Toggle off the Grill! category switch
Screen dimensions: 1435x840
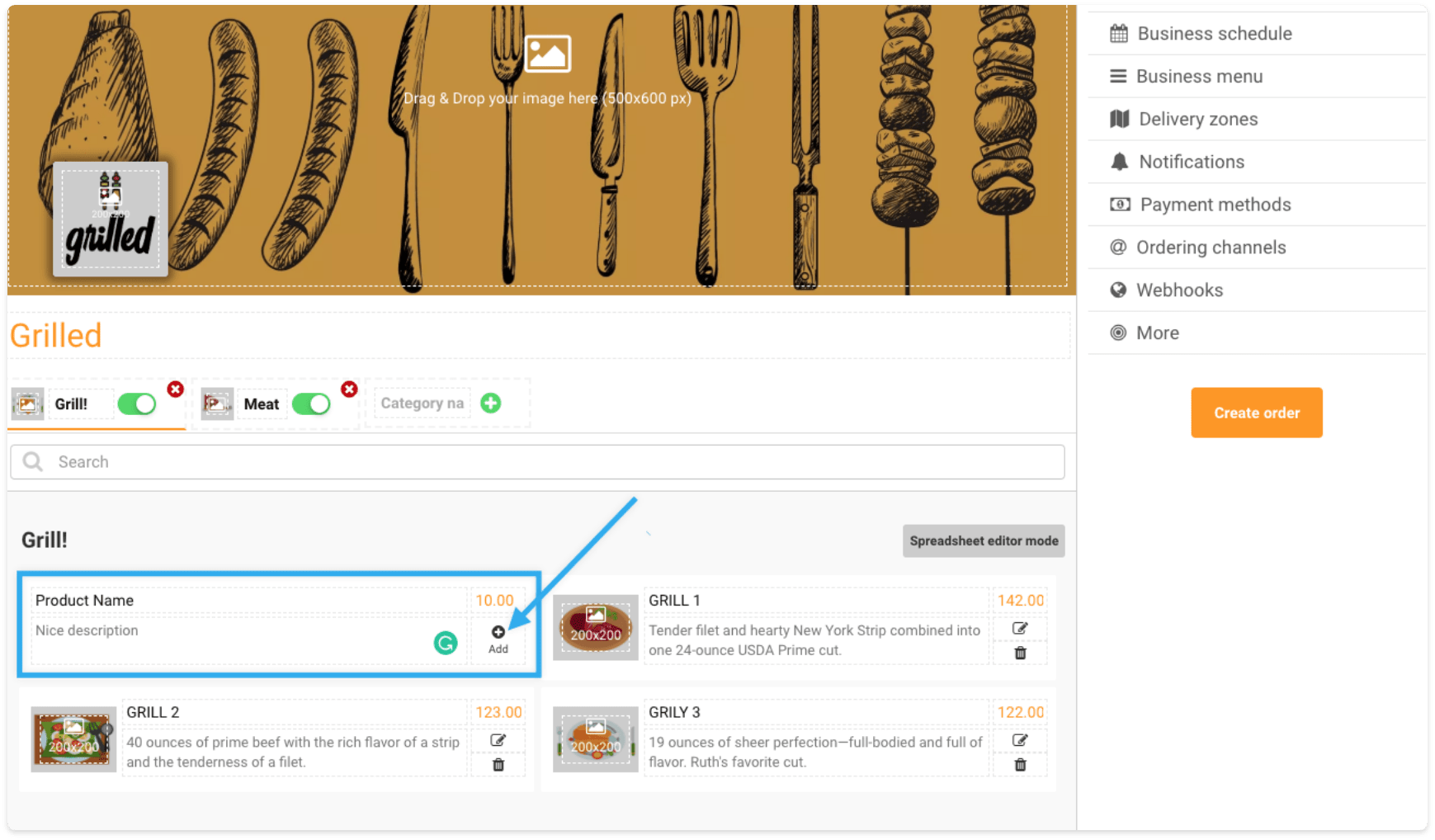pyautogui.click(x=137, y=403)
